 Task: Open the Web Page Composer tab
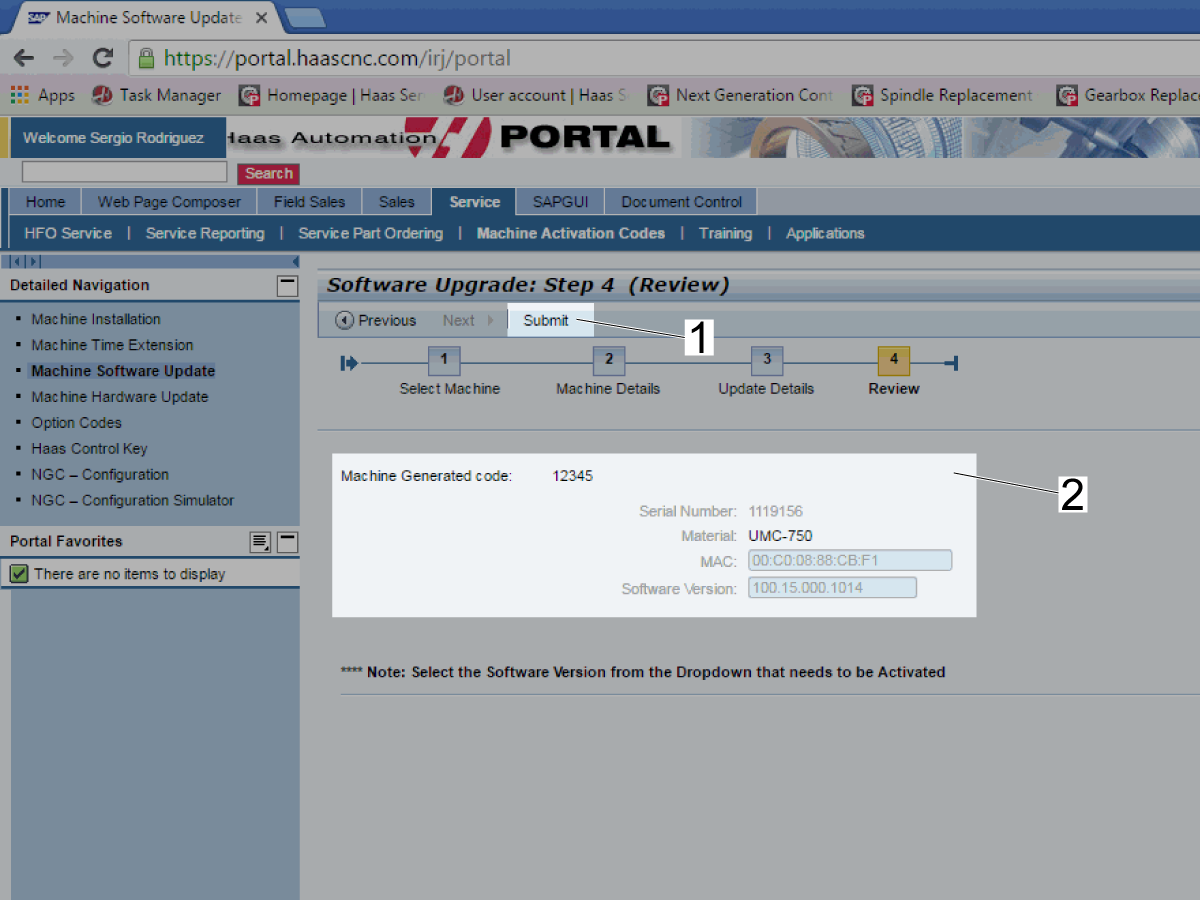(169, 202)
